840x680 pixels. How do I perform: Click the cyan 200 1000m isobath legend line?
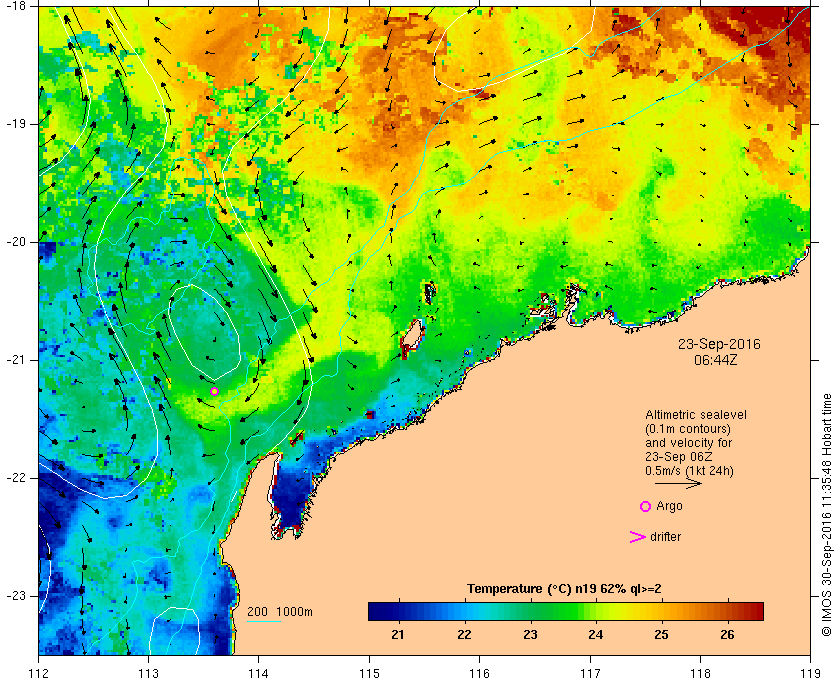point(264,622)
